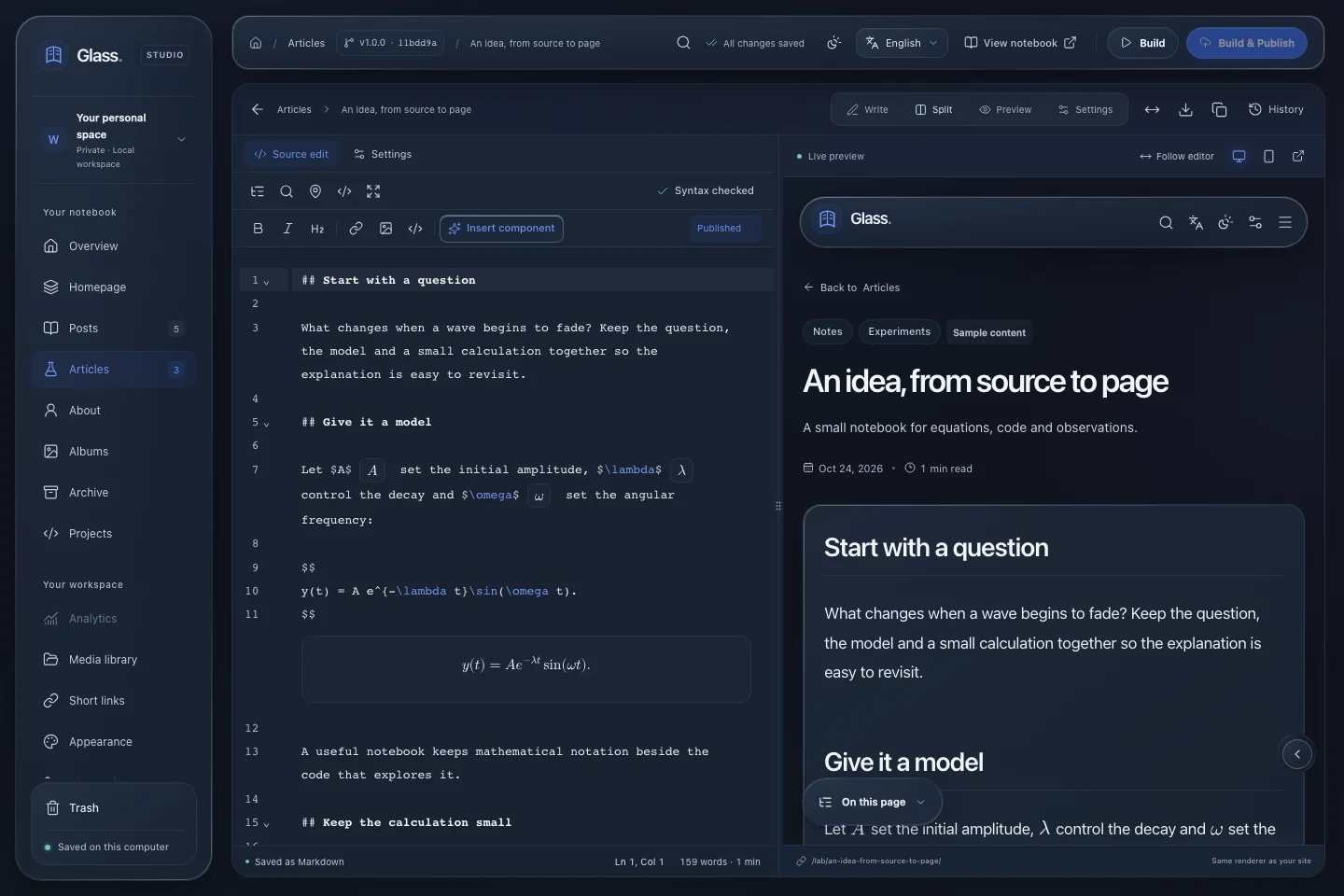Collapse the fold at line 5 heading

pos(266,424)
